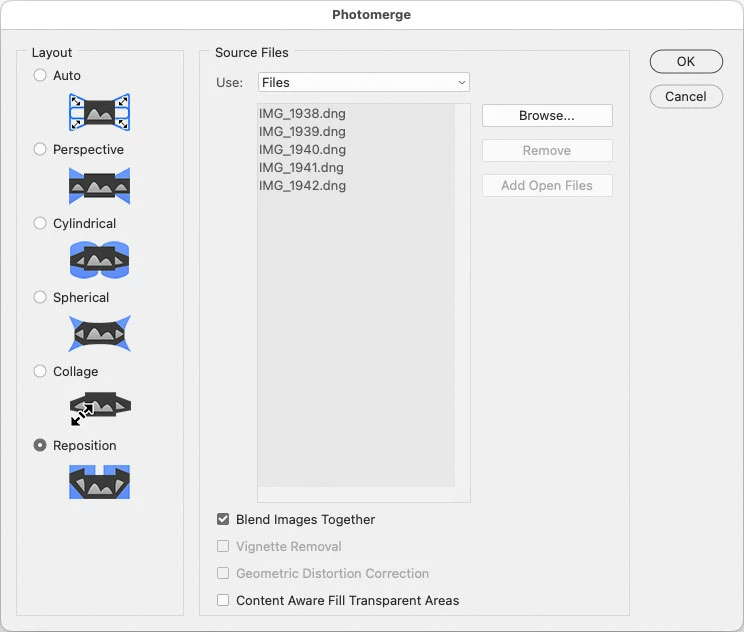Select the Auto layout radio button

click(40, 75)
